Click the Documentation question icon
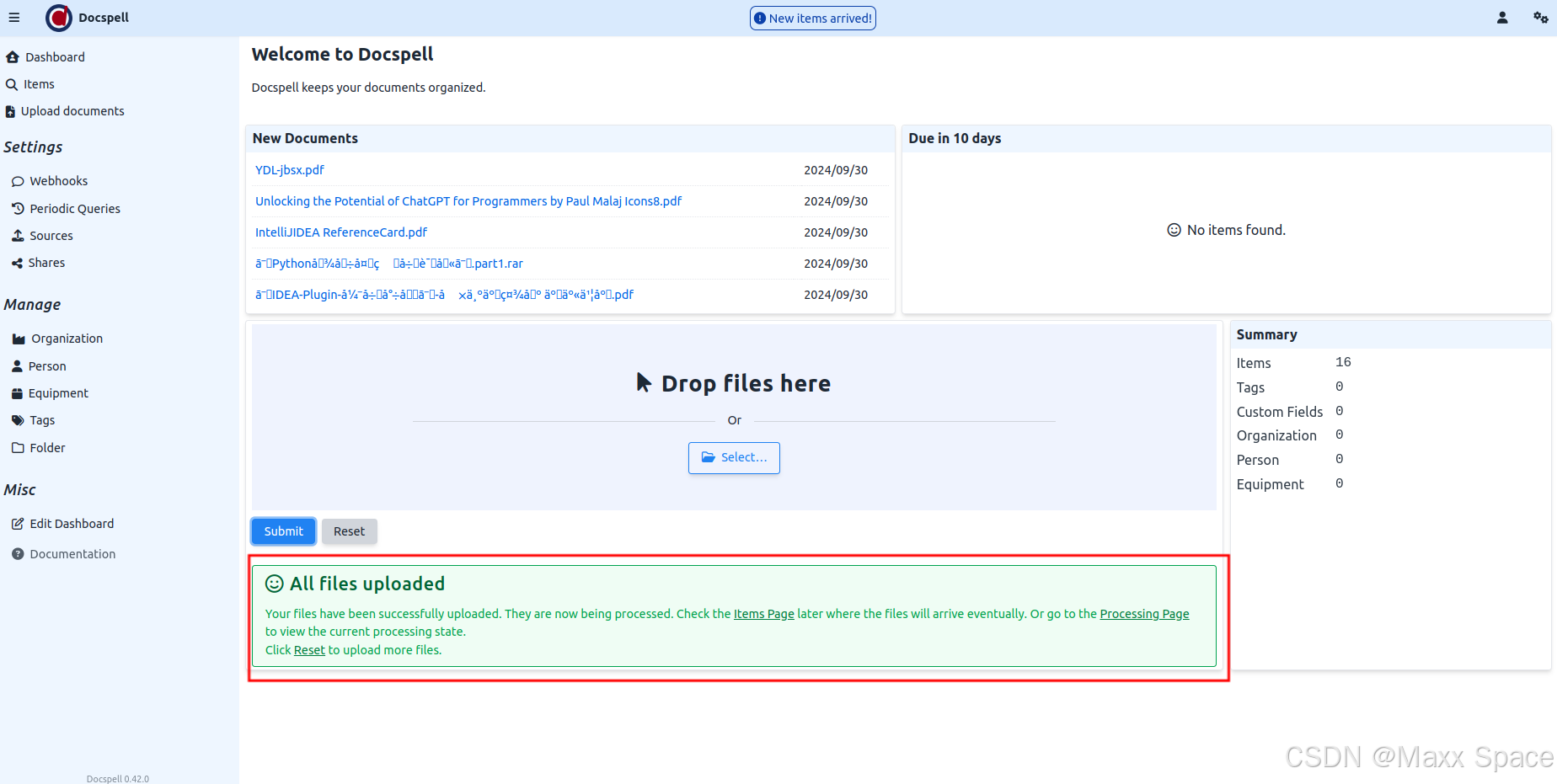The width and height of the screenshot is (1557, 784). [18, 554]
